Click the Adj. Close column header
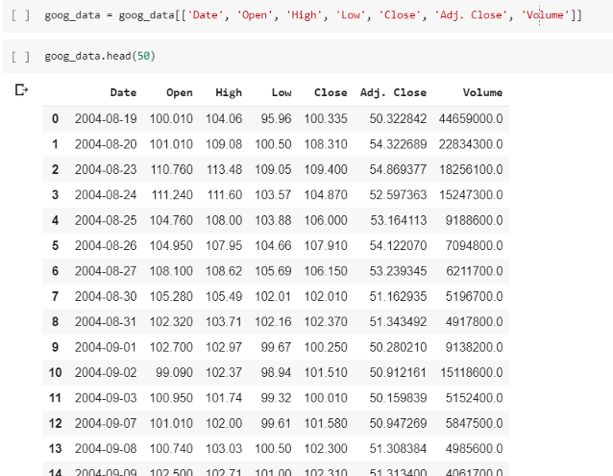The width and height of the screenshot is (613, 476). point(393,93)
